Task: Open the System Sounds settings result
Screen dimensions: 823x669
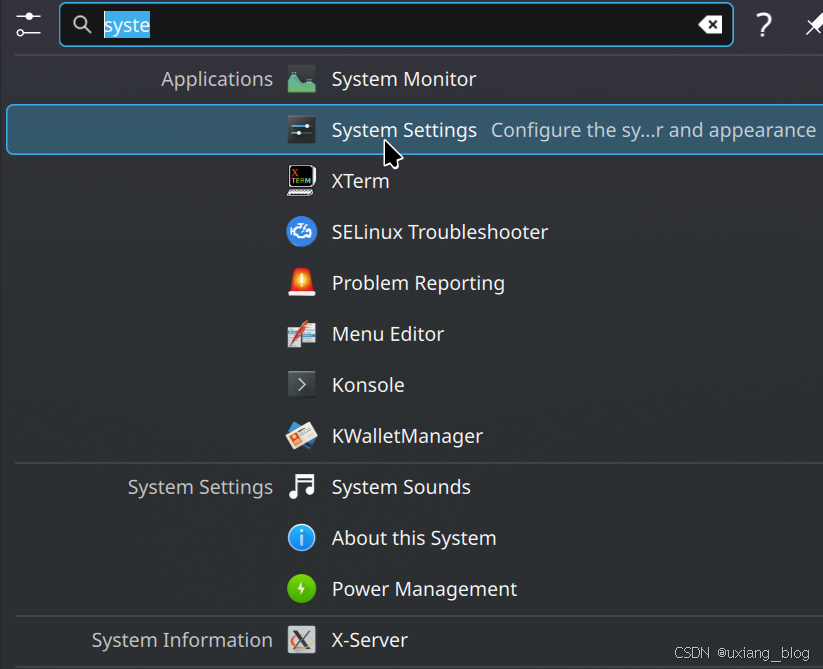Action: (401, 487)
